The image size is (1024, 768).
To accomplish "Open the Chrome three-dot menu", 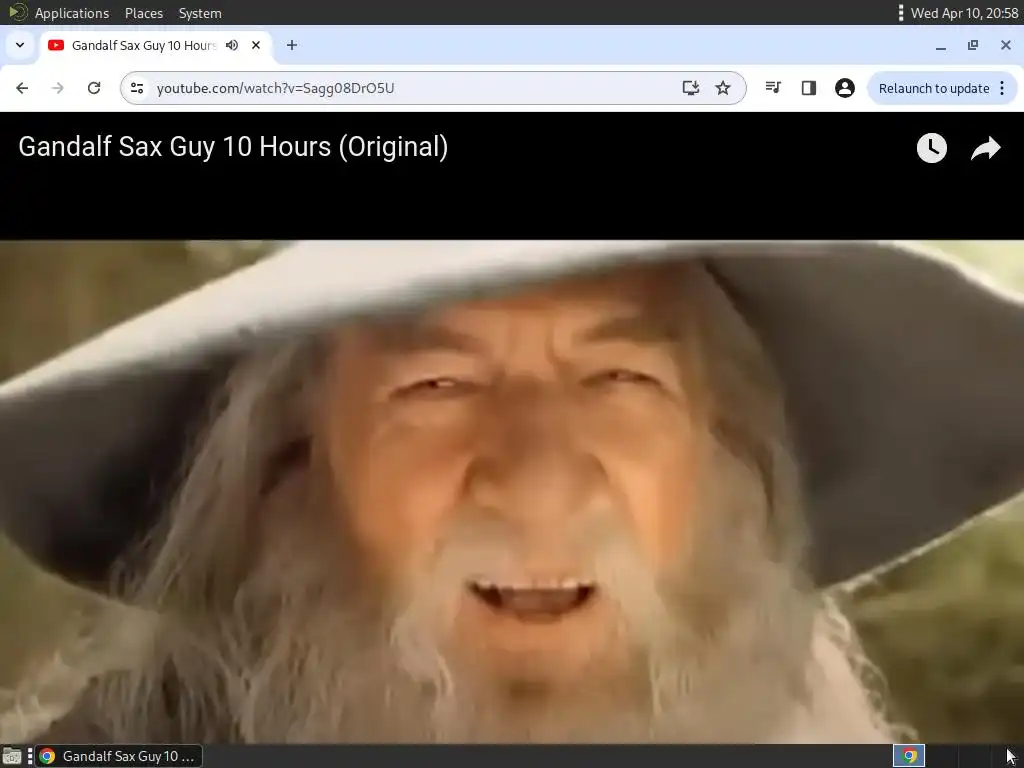I will 1002,88.
